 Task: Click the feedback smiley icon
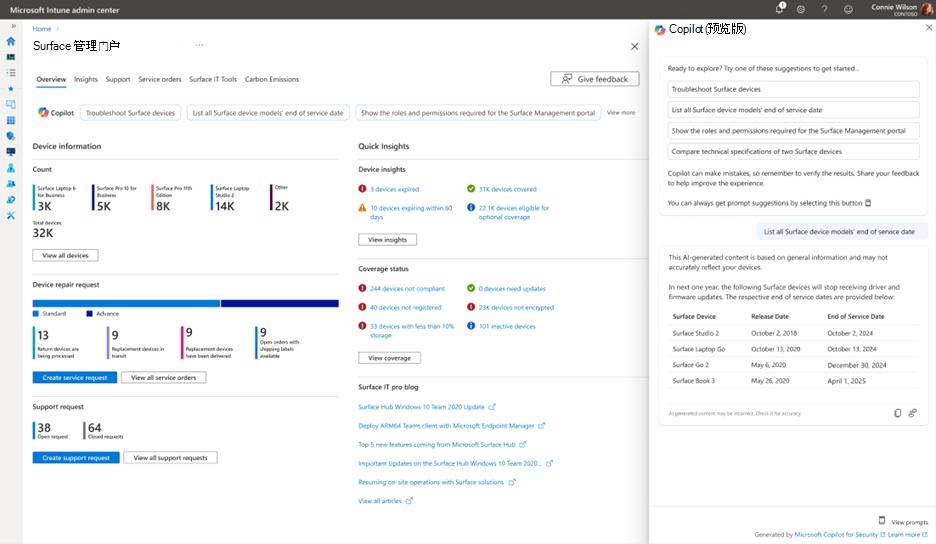(848, 10)
